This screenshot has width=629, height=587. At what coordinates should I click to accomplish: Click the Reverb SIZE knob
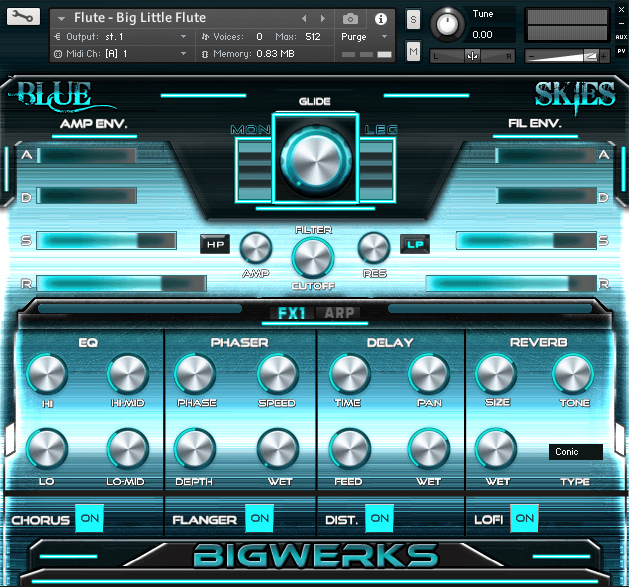496,374
